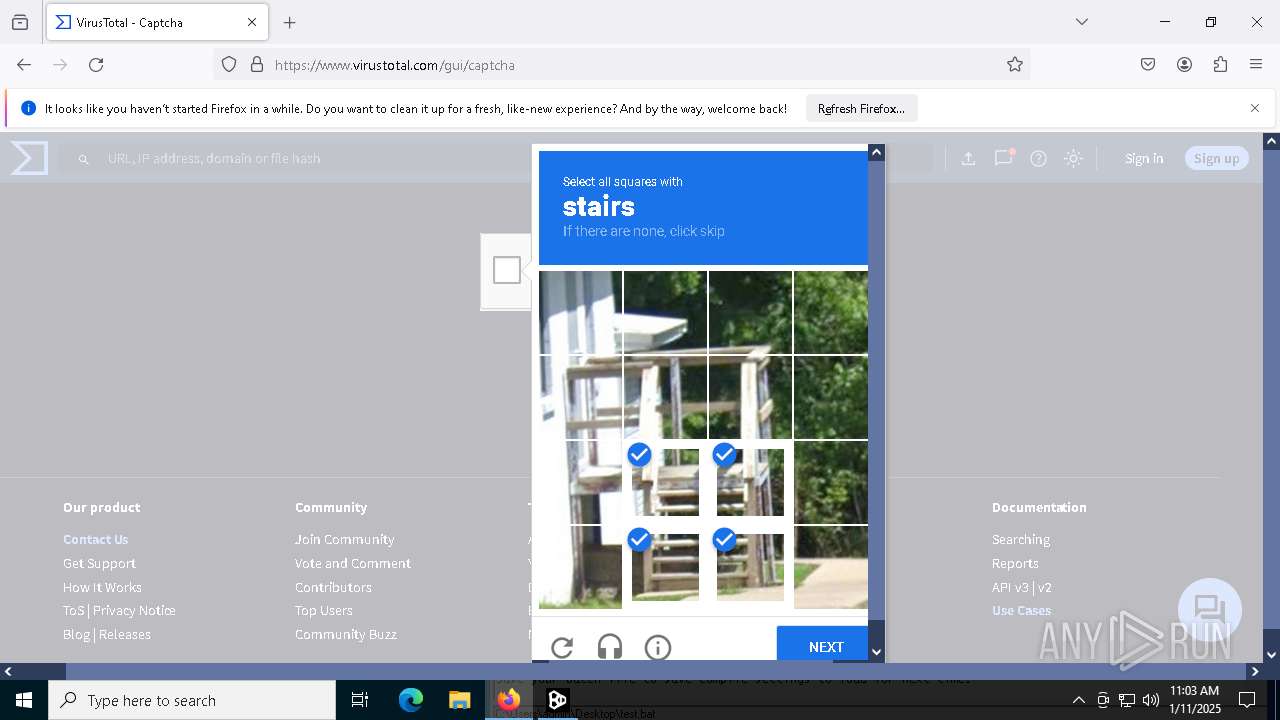
Task: Click the VirusTotal logo icon
Action: 29,158
